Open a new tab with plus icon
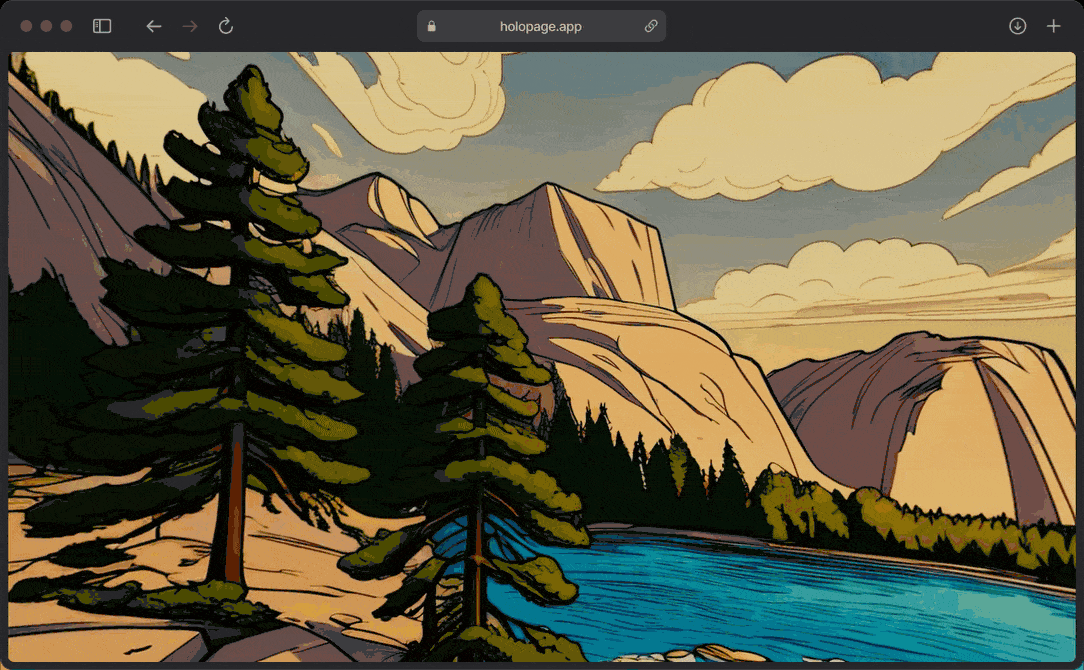 (1053, 26)
